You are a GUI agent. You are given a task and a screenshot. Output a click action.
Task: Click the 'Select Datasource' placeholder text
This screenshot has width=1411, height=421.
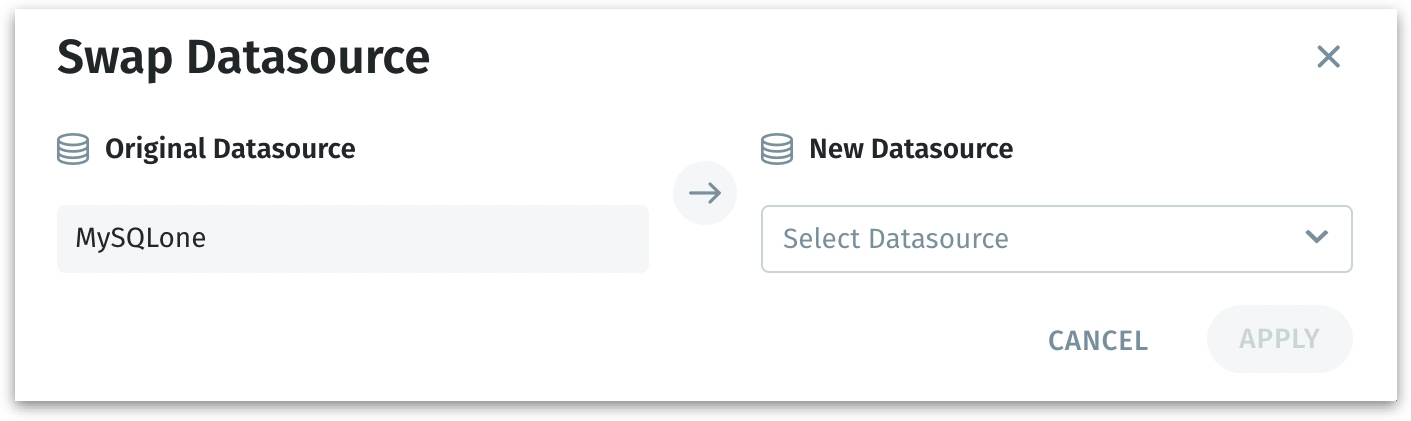tap(895, 239)
